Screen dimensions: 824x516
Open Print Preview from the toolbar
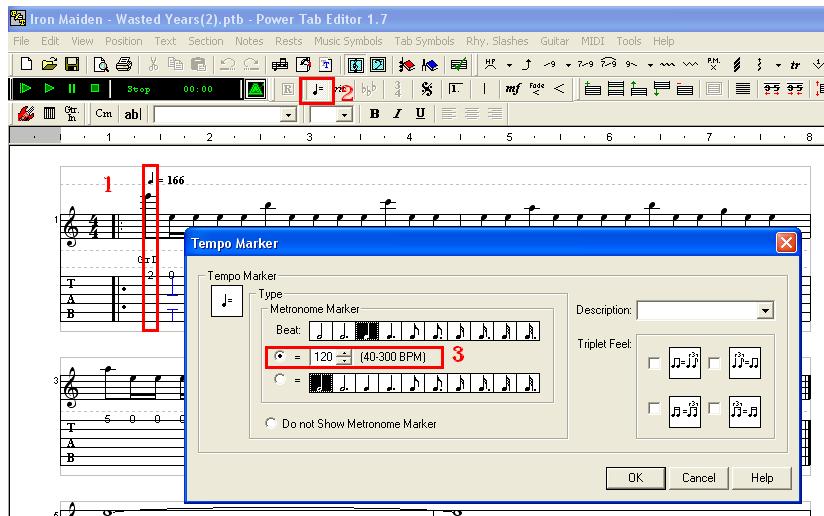pos(100,65)
